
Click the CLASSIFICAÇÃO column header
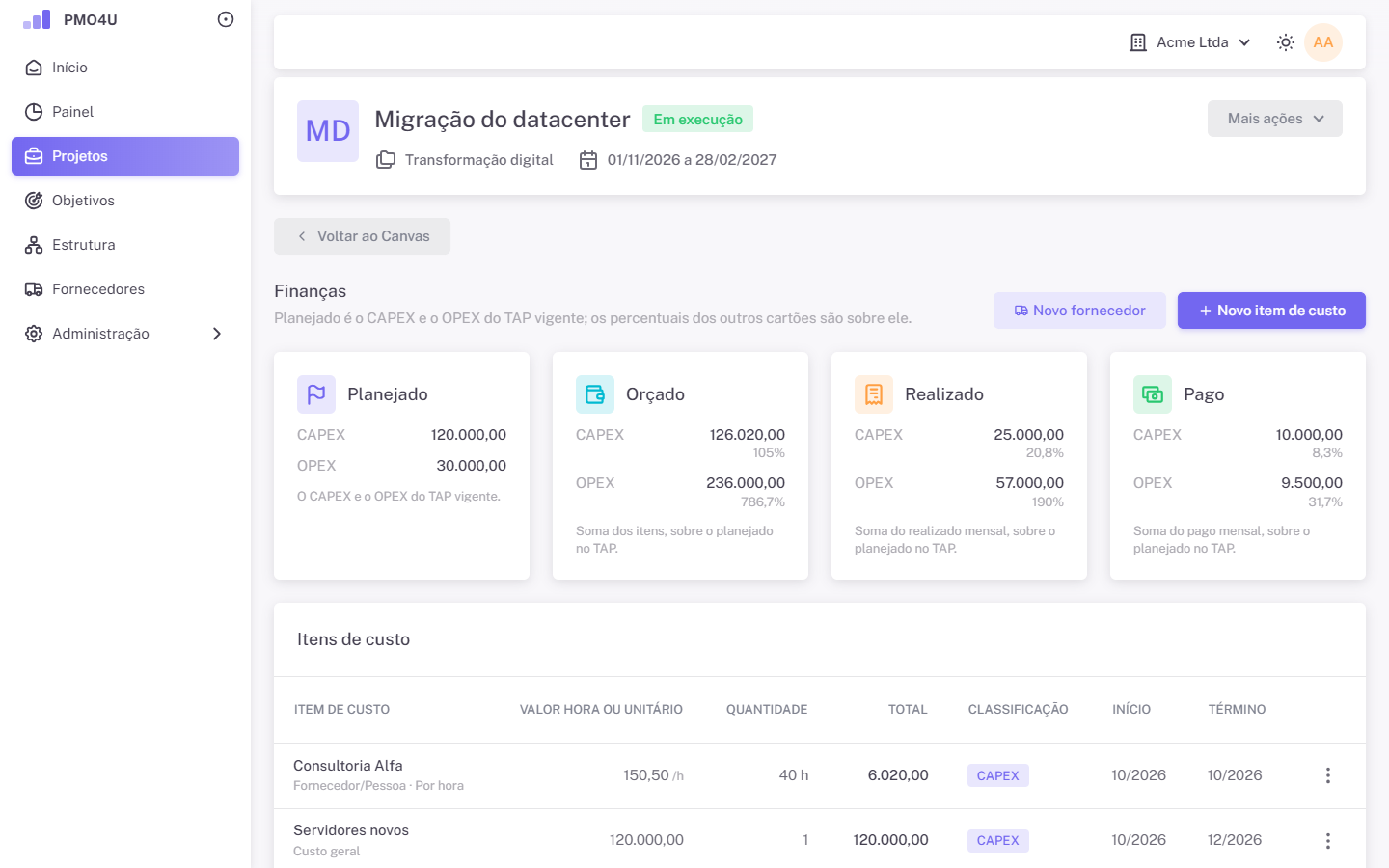pos(1018,710)
